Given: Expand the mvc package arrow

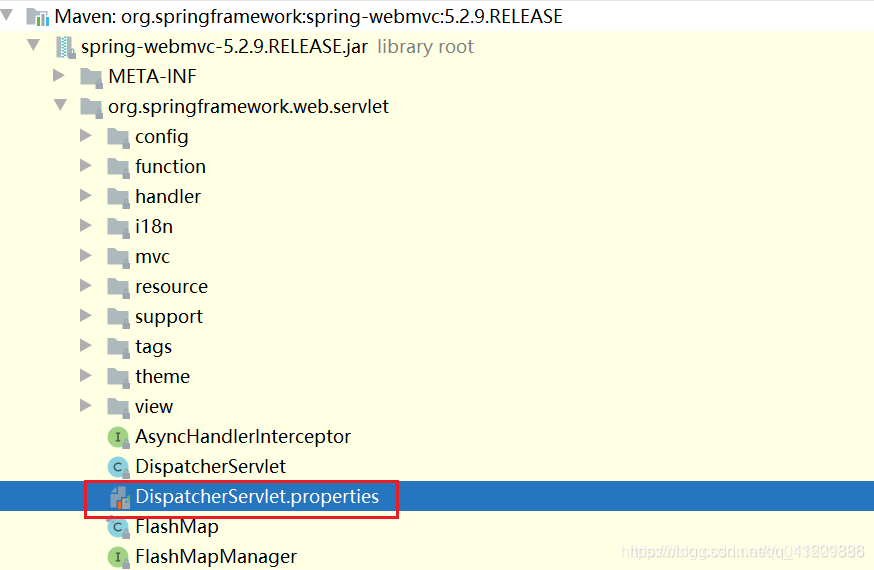Looking at the screenshot, I should 86,256.
